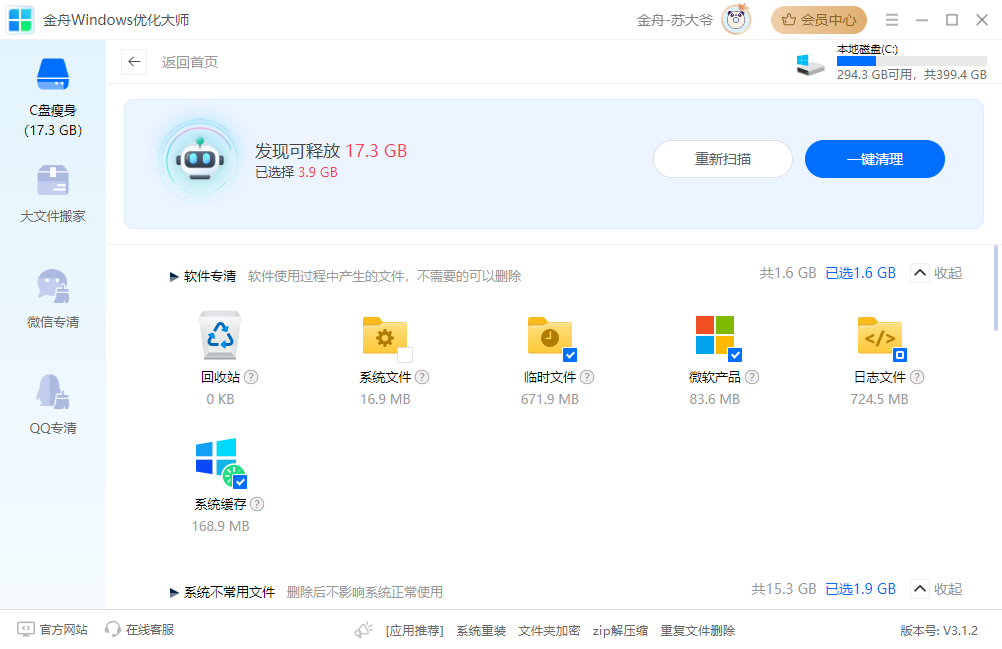
Task: Uncheck the 临时文件 checkbox
Action: point(570,355)
